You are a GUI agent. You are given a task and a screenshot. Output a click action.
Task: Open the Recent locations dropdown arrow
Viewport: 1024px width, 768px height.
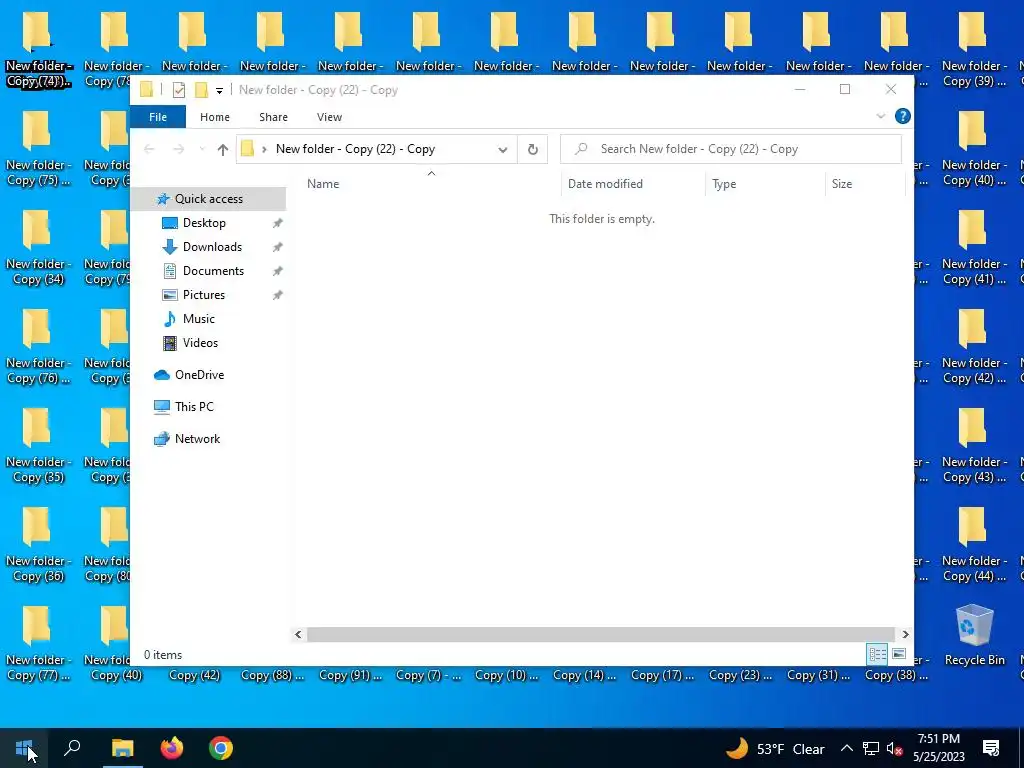pos(202,150)
